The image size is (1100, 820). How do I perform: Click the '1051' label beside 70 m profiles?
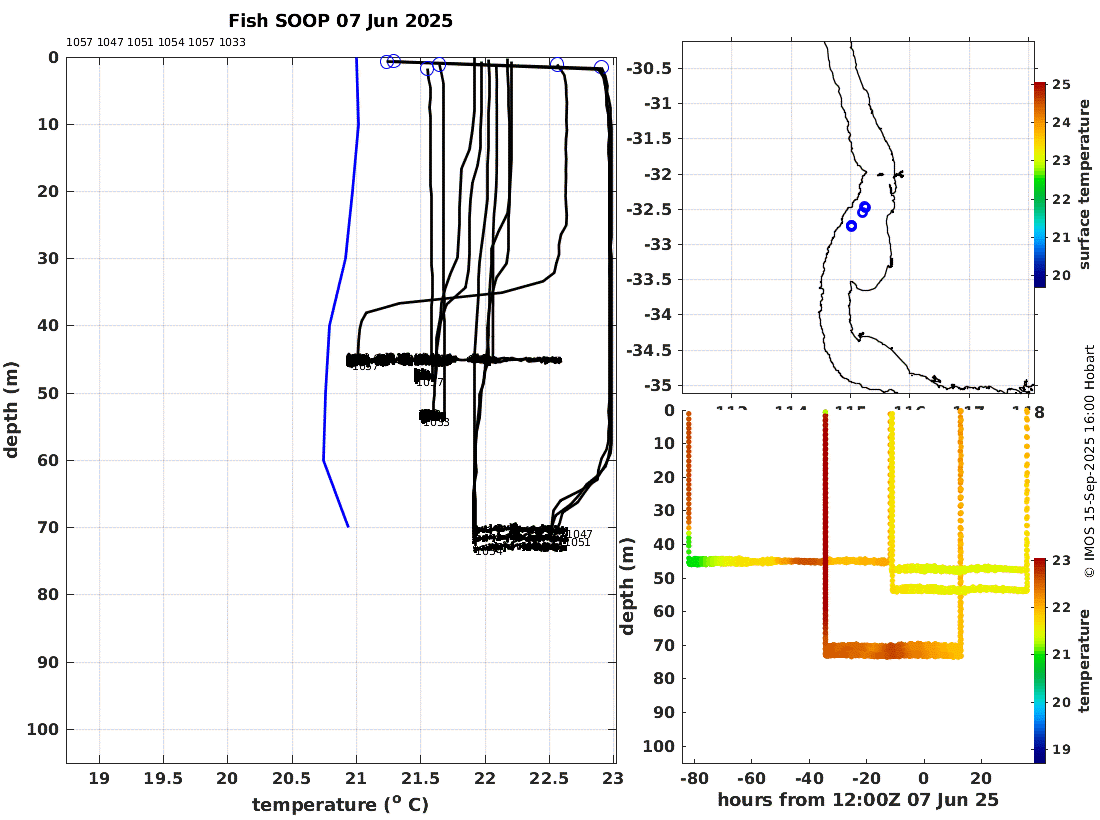point(577,542)
